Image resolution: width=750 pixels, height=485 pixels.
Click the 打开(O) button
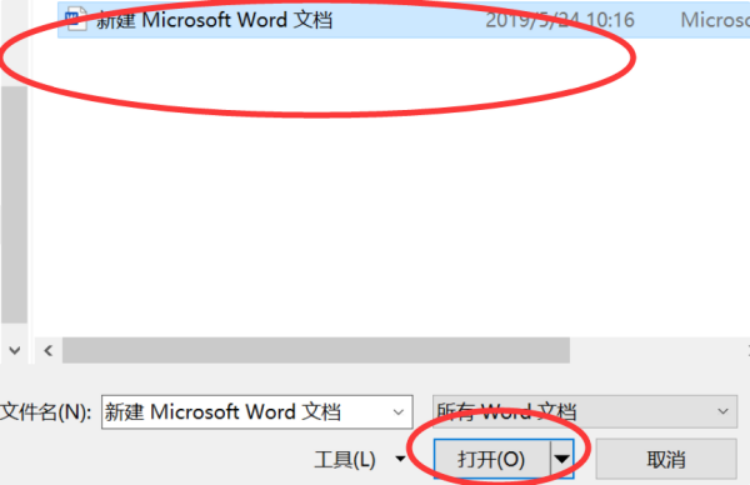tap(491, 459)
